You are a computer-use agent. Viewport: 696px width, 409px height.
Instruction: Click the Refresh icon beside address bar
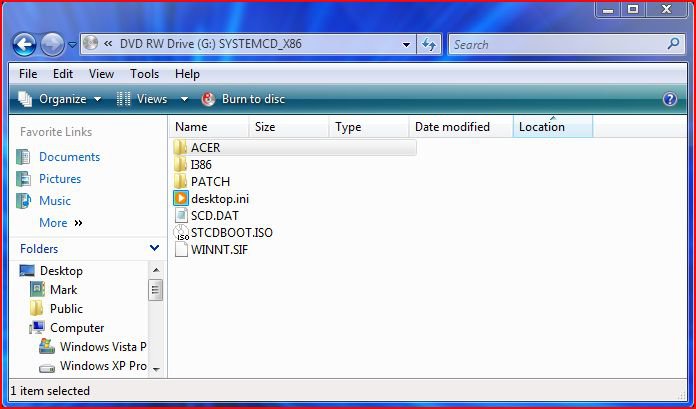tap(429, 44)
